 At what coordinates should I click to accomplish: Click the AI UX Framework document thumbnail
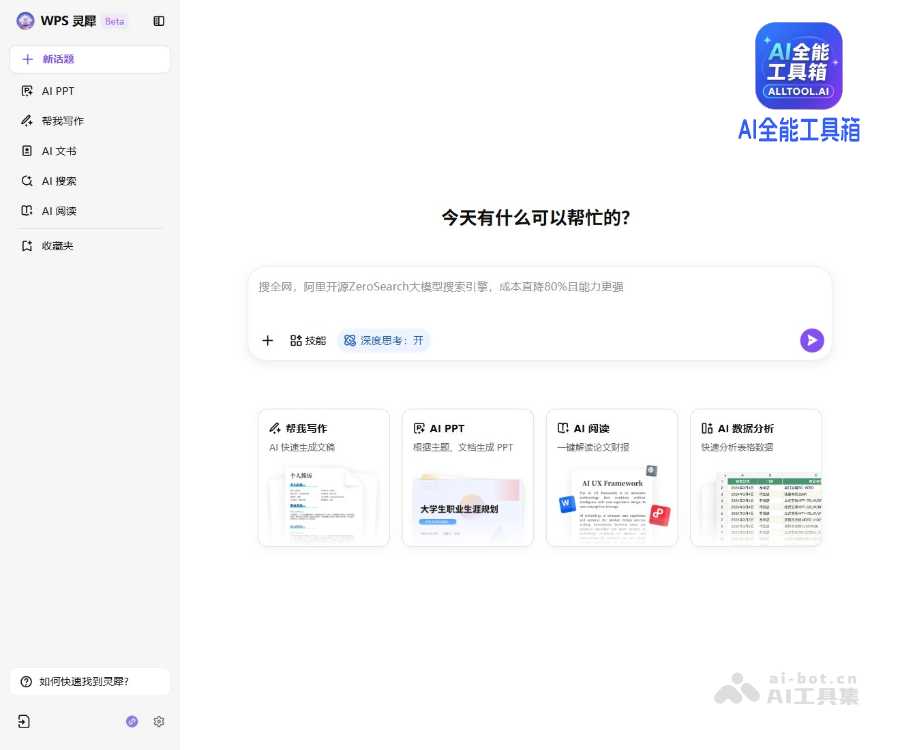(613, 506)
